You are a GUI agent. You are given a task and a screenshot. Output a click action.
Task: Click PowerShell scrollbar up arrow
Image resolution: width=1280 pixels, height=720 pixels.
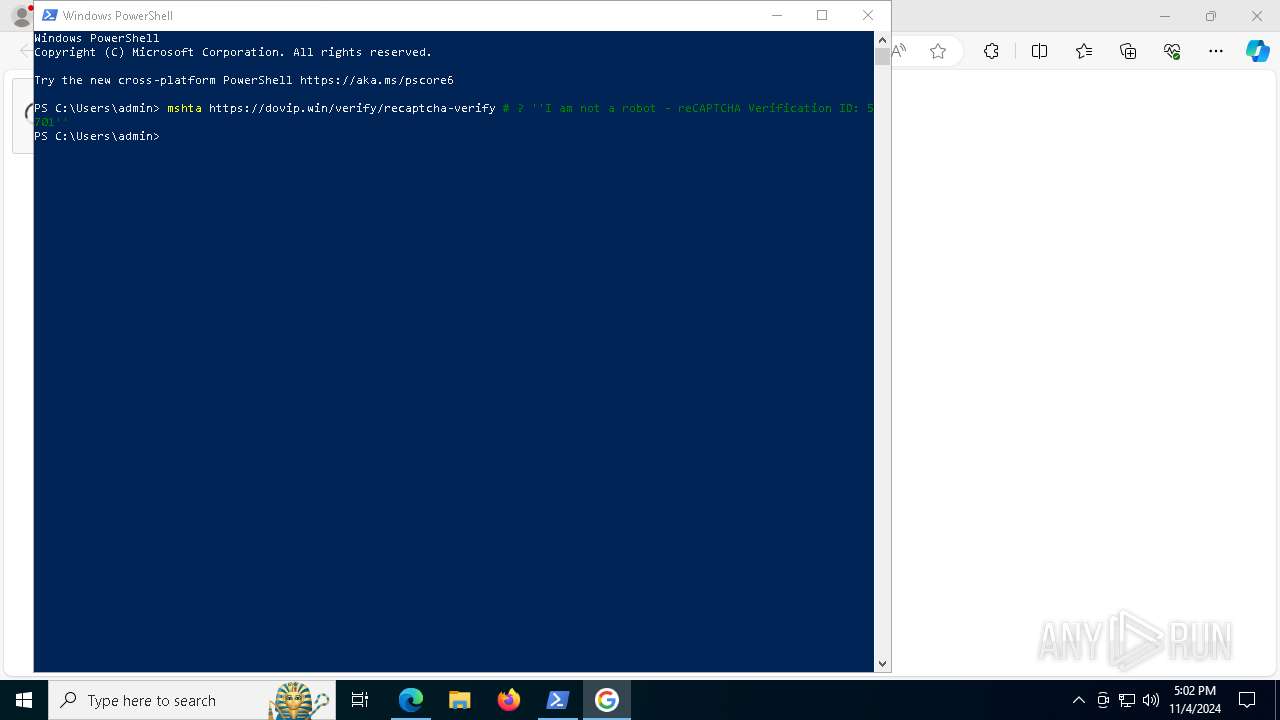click(882, 40)
